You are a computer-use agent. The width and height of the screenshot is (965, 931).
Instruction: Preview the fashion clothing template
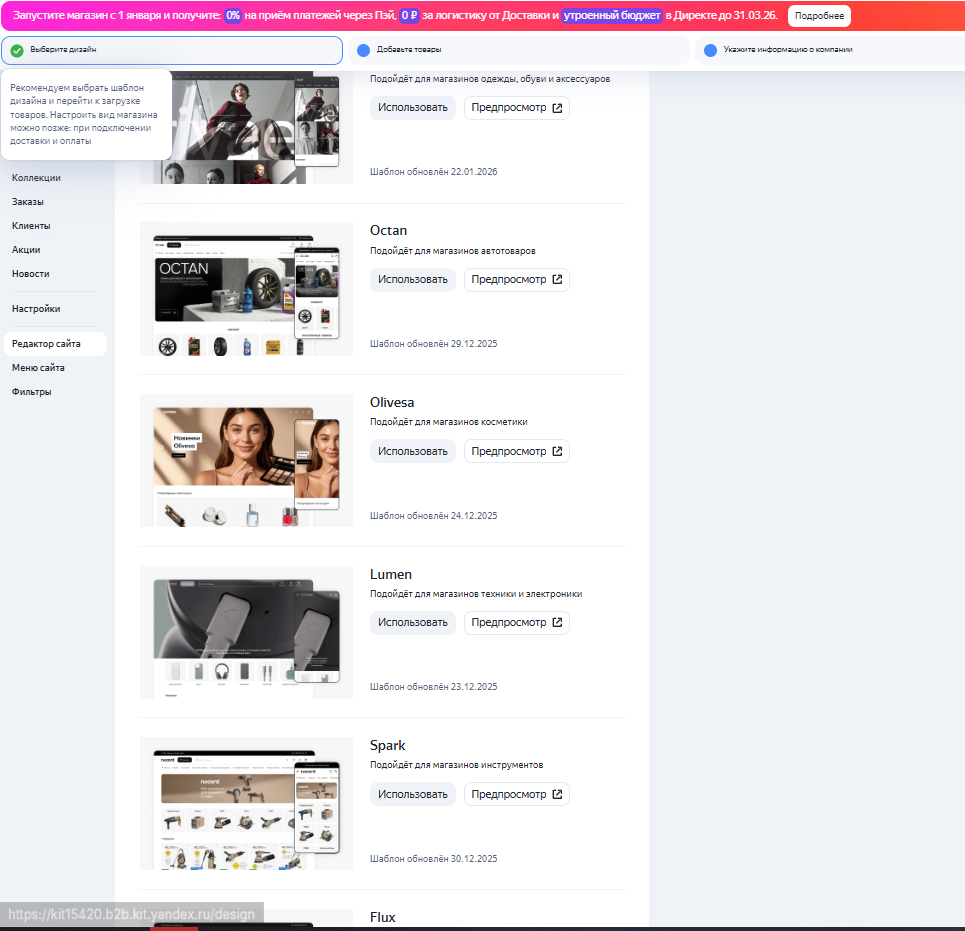pos(516,108)
